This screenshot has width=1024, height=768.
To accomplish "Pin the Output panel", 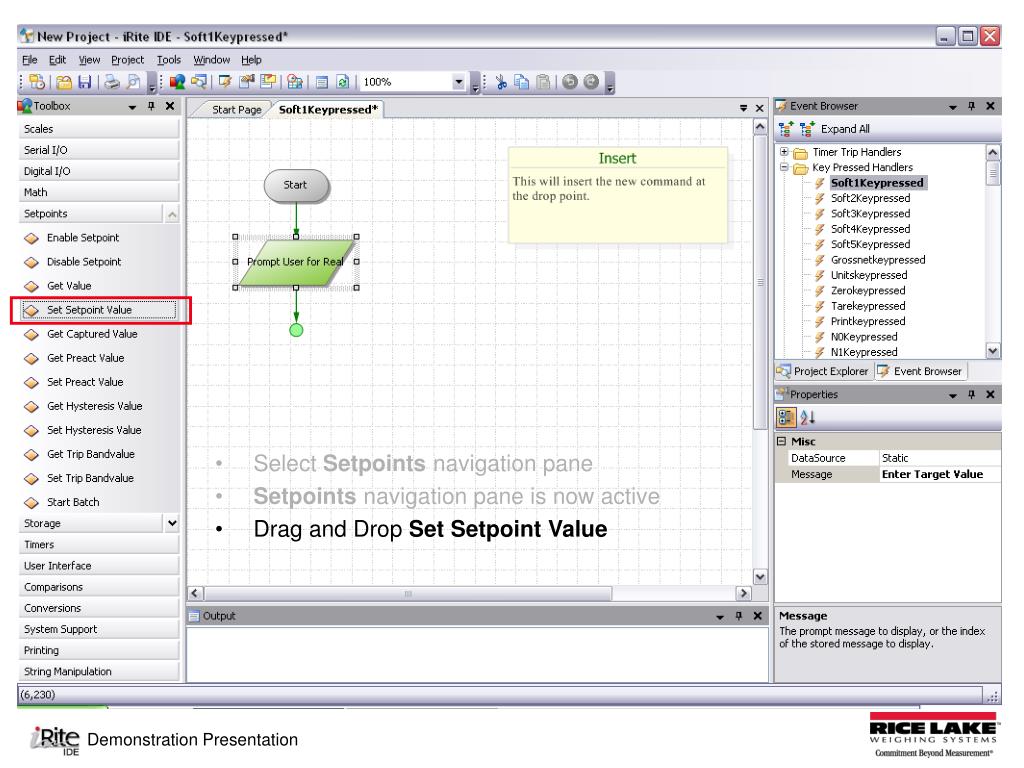I will pos(739,616).
